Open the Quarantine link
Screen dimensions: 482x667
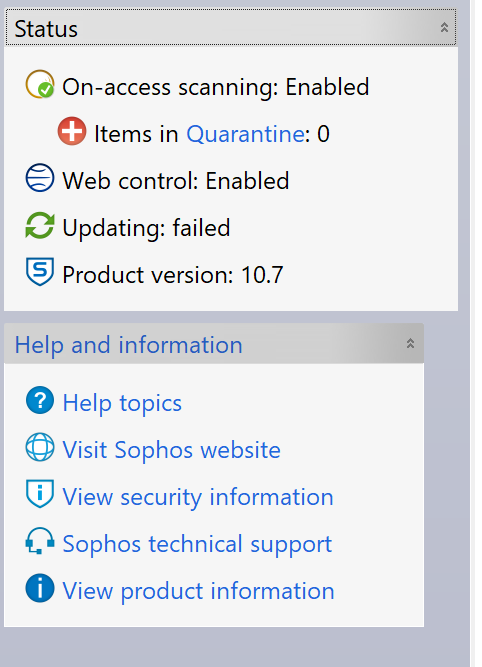coord(245,134)
